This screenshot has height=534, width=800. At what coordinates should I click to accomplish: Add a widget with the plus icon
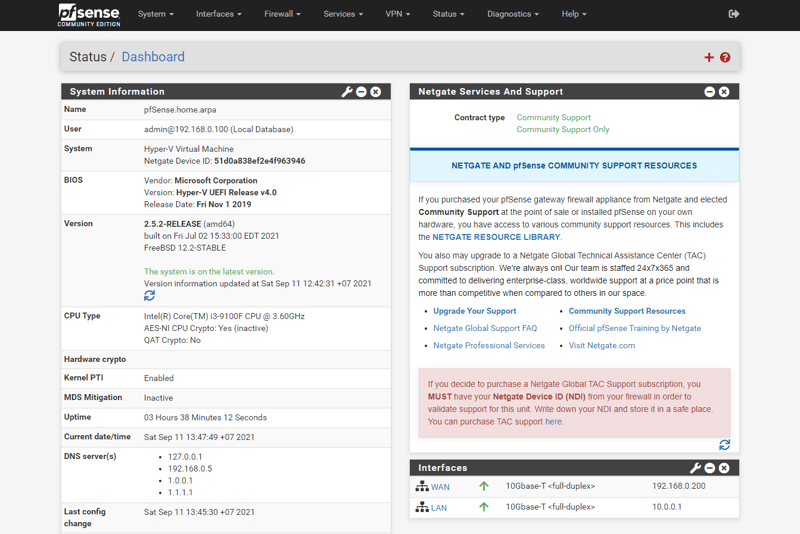(x=709, y=57)
